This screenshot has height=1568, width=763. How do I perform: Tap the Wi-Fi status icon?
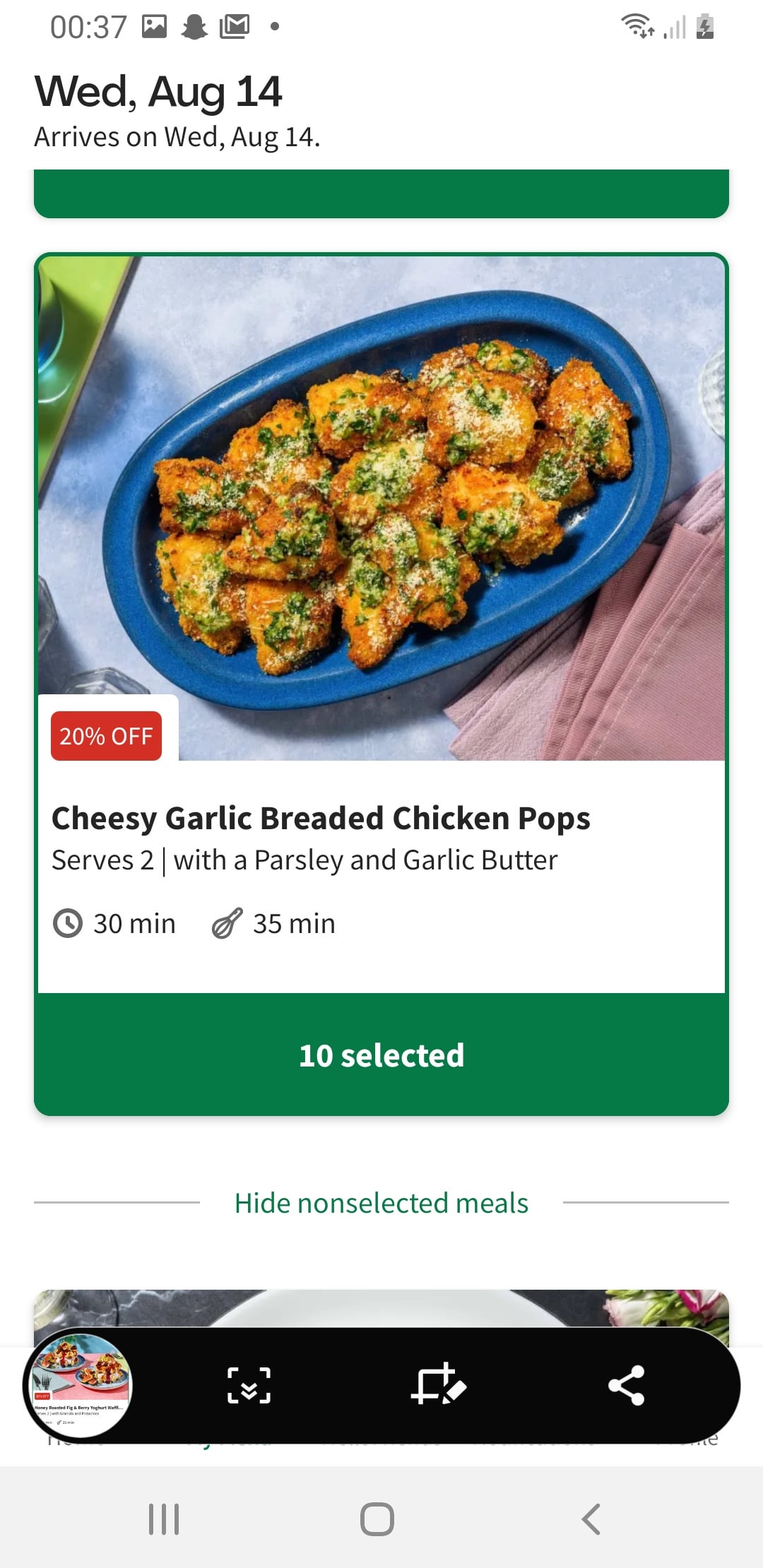pyautogui.click(x=637, y=27)
